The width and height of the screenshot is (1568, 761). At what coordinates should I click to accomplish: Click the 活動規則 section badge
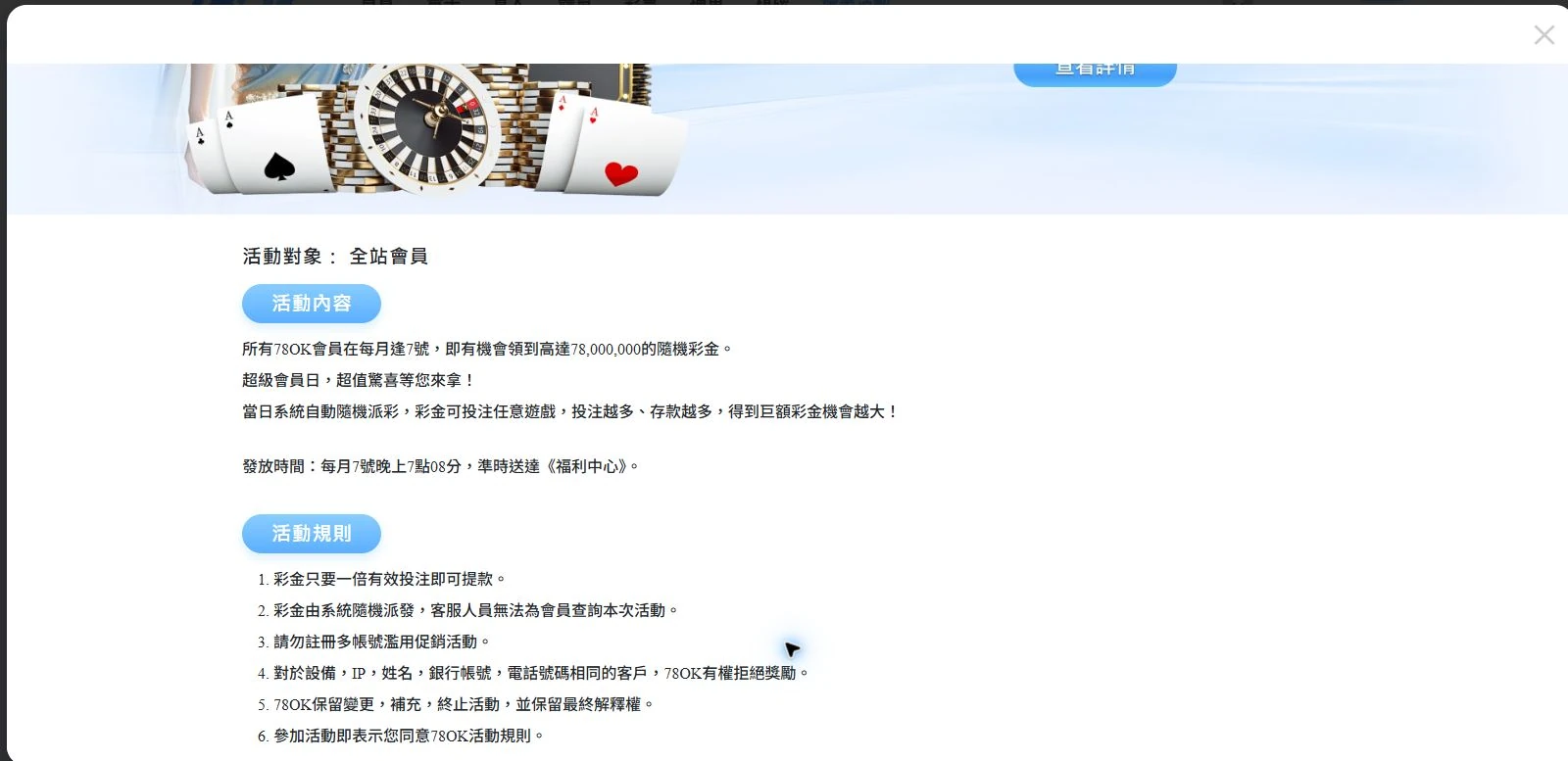point(312,534)
